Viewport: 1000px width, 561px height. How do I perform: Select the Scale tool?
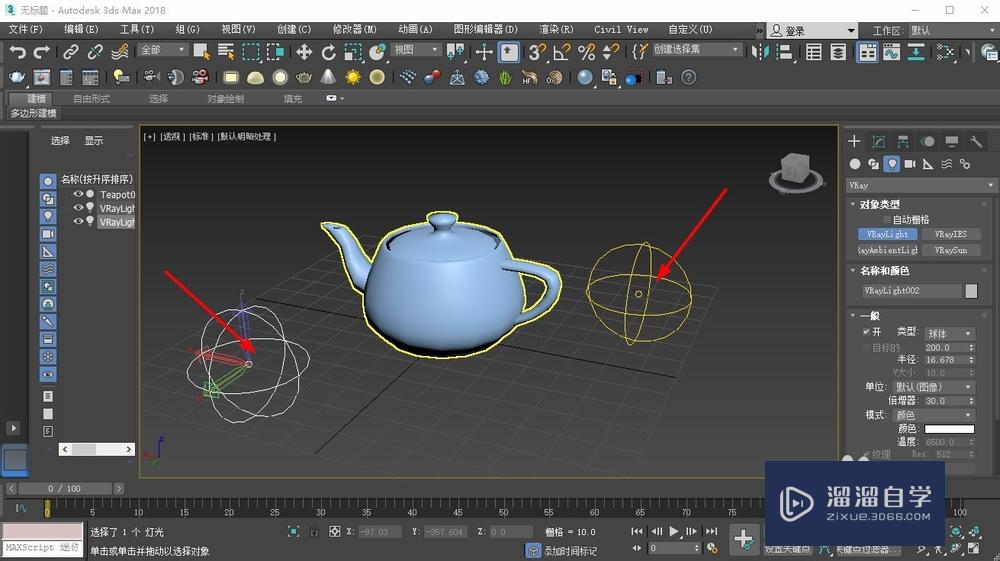tap(353, 52)
